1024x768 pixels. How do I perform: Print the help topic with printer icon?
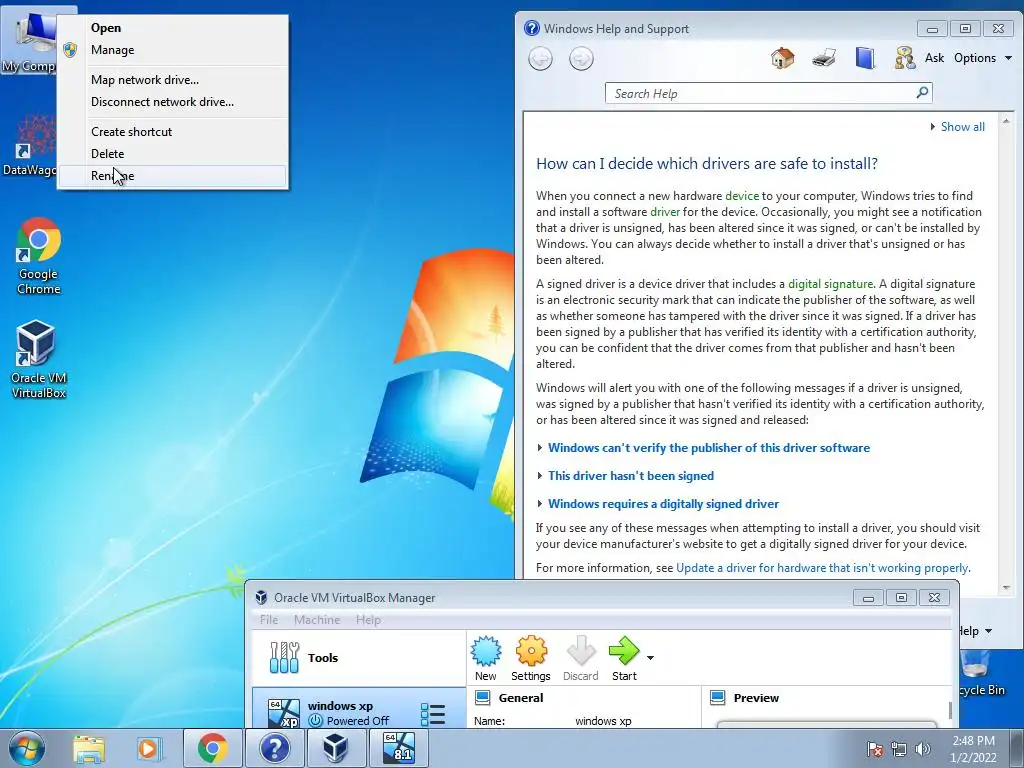coord(824,58)
